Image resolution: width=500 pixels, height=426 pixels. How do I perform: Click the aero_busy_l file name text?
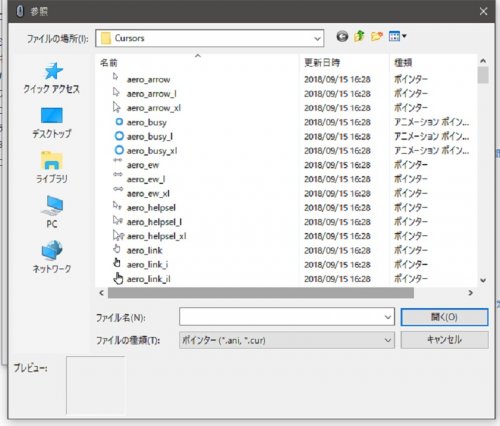[150, 137]
